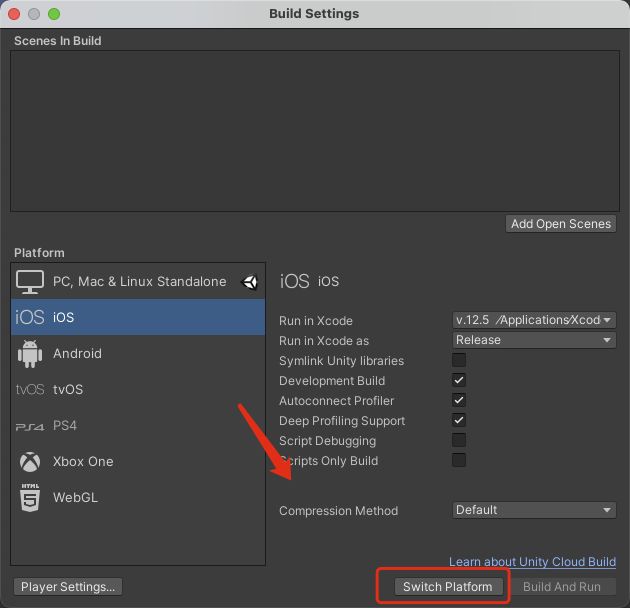
Task: Click the Add Open Scenes button
Action: pos(561,224)
